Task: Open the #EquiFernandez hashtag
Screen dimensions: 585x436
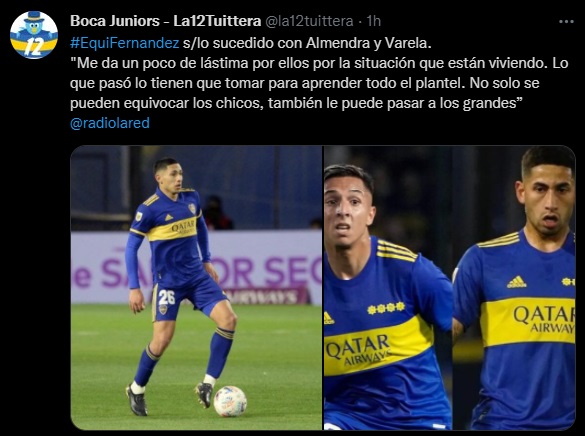Action: click(x=125, y=43)
